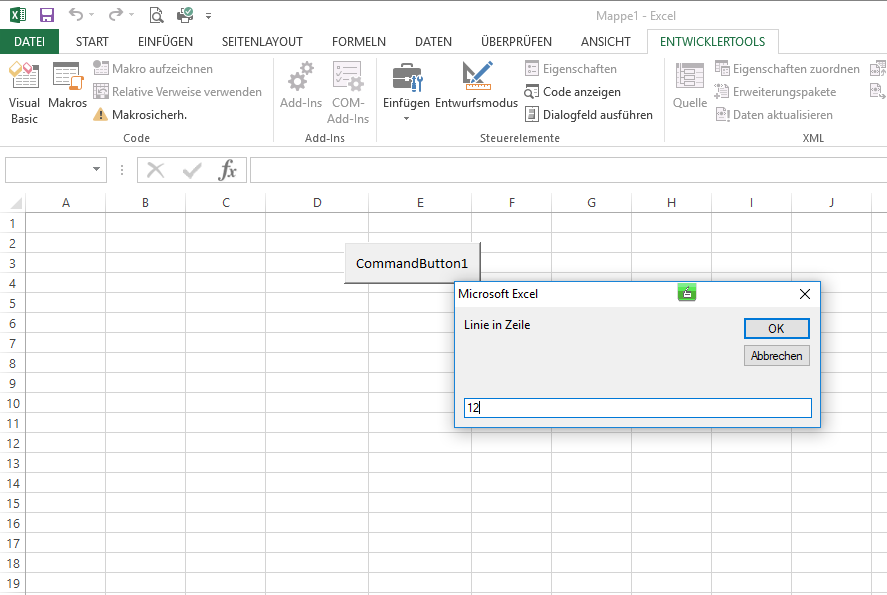Open control Eigenschaften in Steuerelemente

571,68
